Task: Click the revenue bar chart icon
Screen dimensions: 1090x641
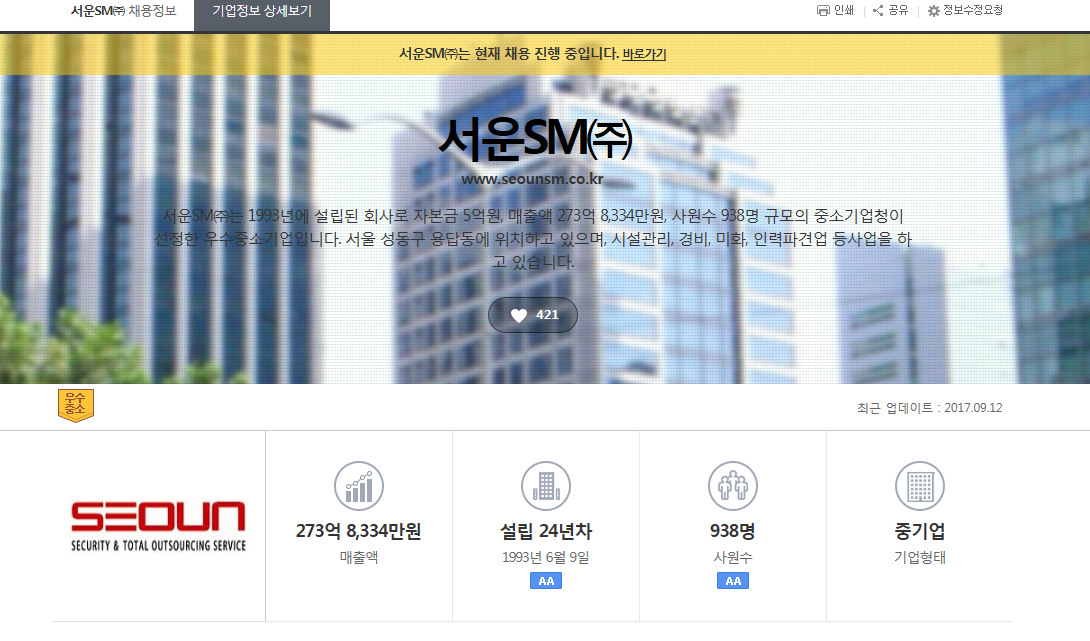Action: tap(359, 486)
